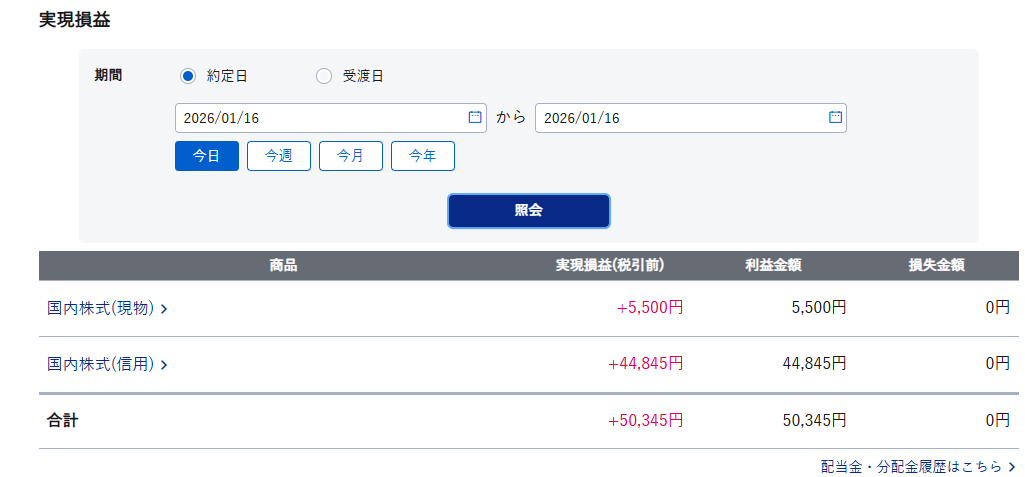Click the chevron beside 国内株式(現物)
Viewport: 1025px width, 477px height.
(x=164, y=309)
